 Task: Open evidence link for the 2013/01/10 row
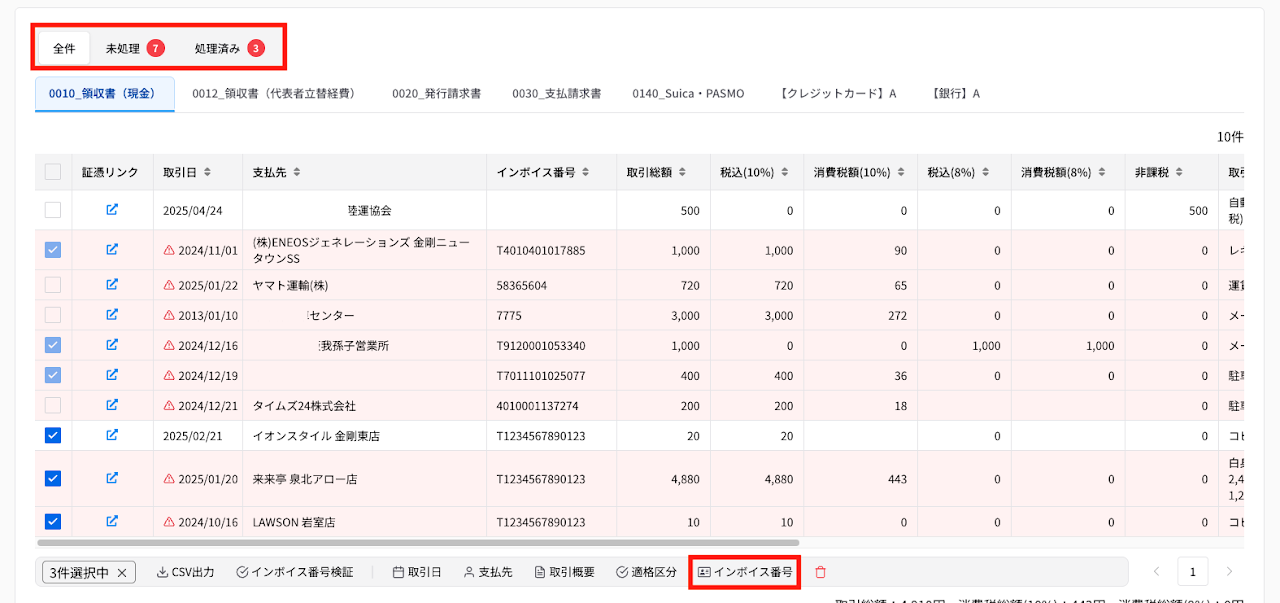coord(112,315)
